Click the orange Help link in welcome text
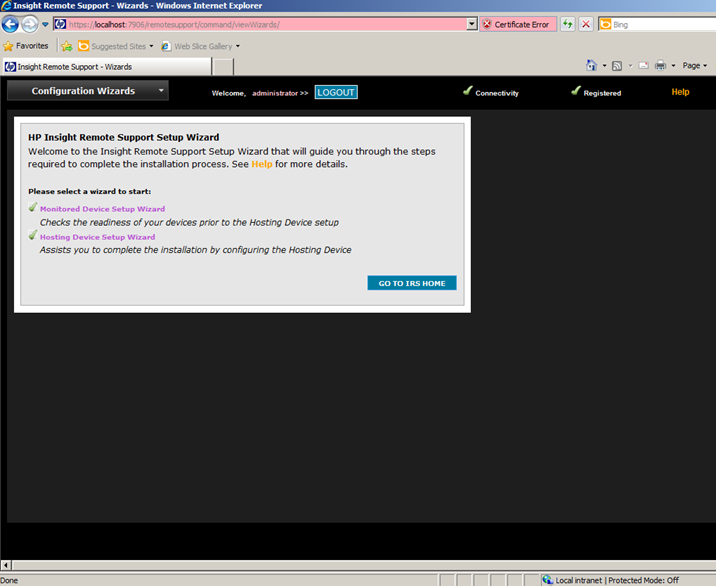 (262, 164)
